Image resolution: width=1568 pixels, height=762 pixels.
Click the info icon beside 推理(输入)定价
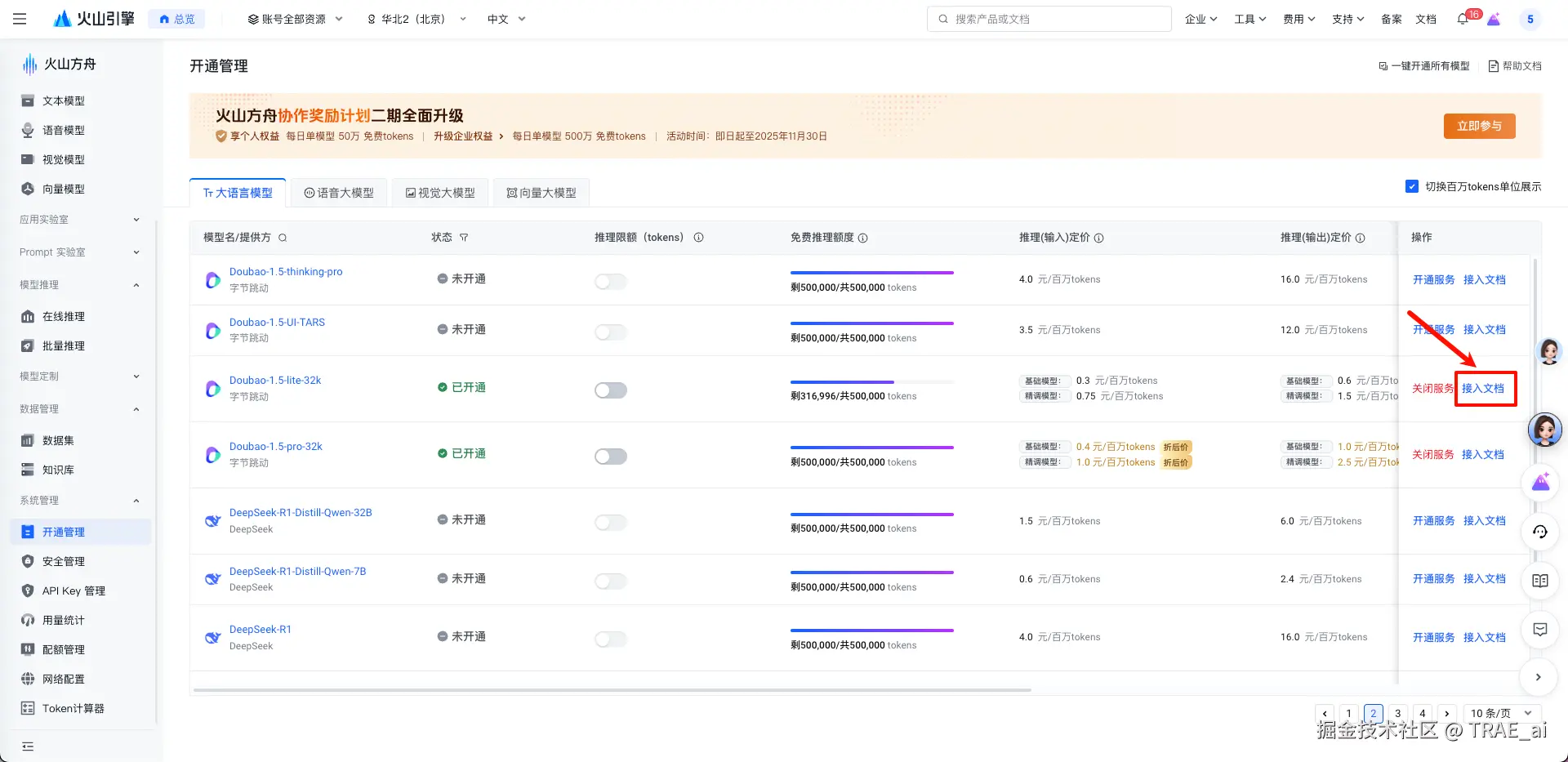tap(1099, 238)
